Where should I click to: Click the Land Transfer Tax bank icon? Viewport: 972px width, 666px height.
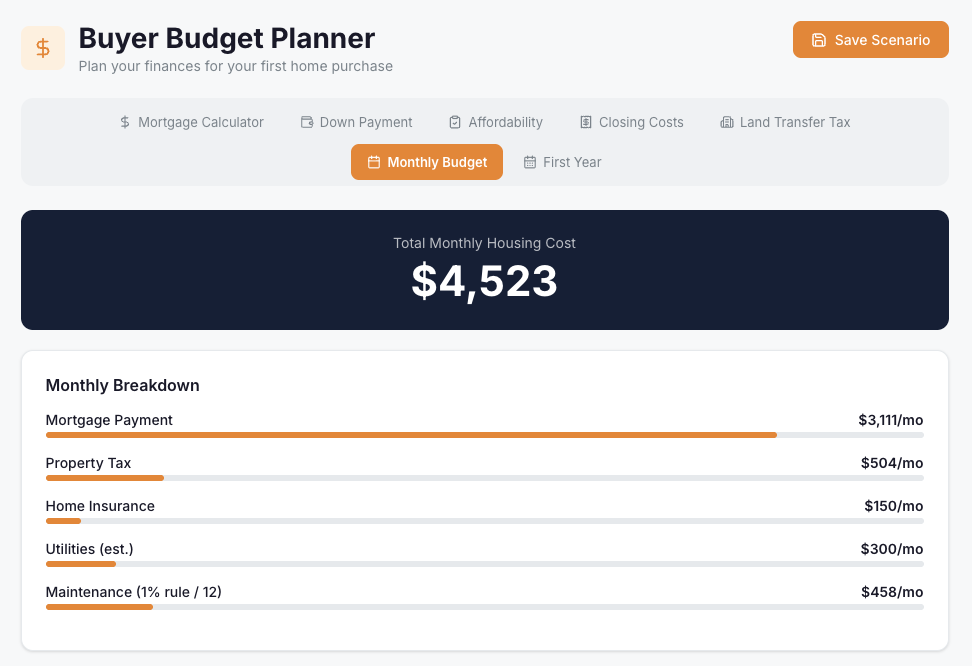(726, 121)
